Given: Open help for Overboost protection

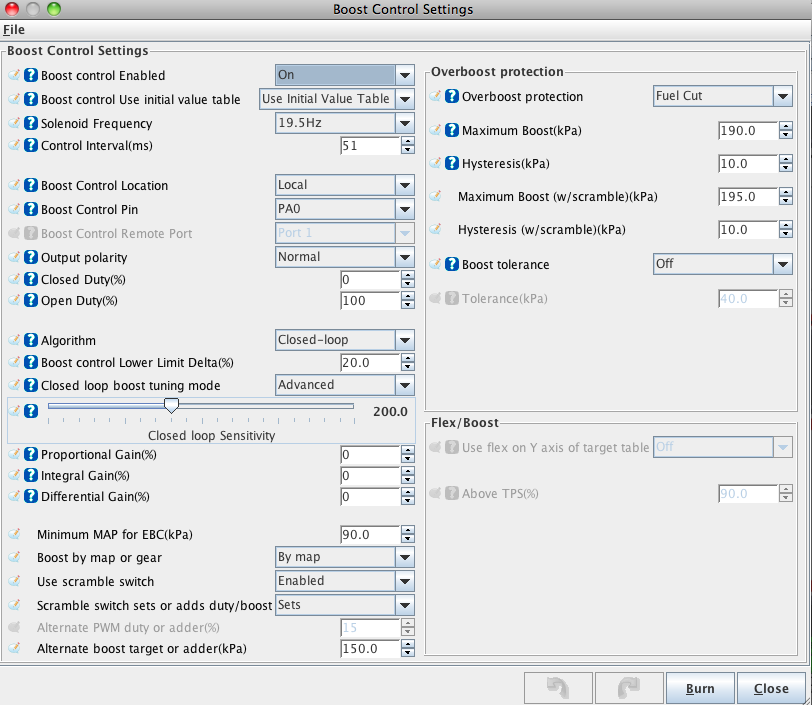Looking at the screenshot, I should 451,97.
